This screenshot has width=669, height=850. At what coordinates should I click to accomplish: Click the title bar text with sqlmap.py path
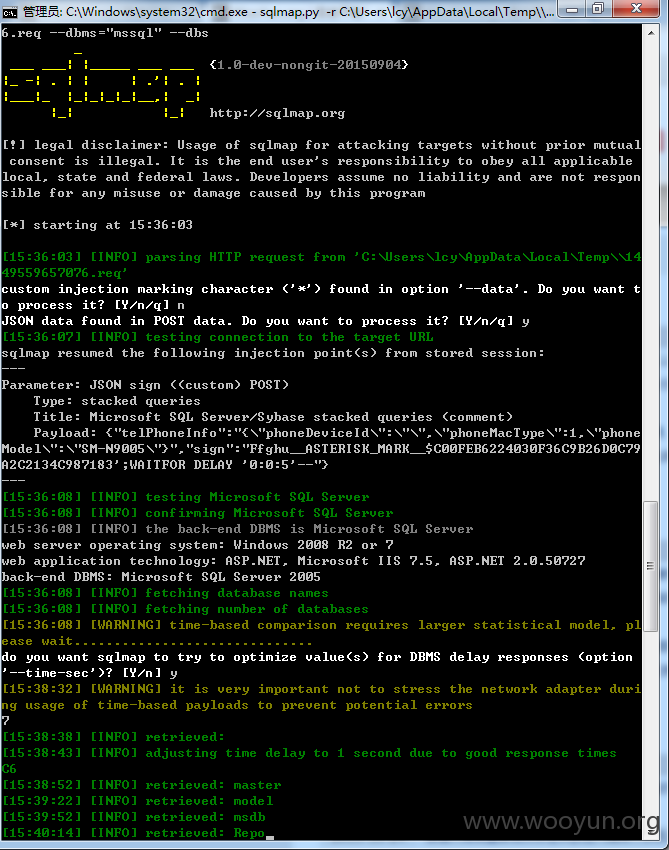[288, 11]
